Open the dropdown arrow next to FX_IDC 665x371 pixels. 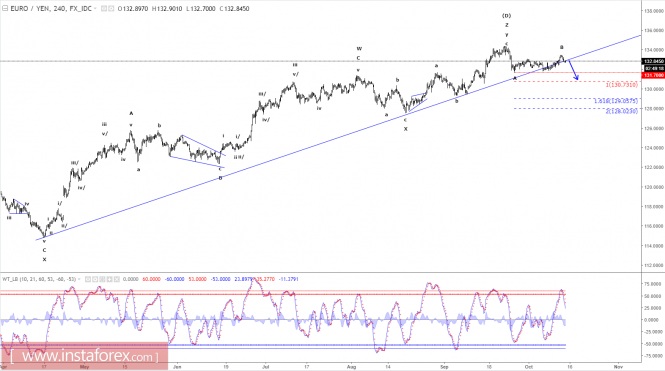tap(95, 8)
